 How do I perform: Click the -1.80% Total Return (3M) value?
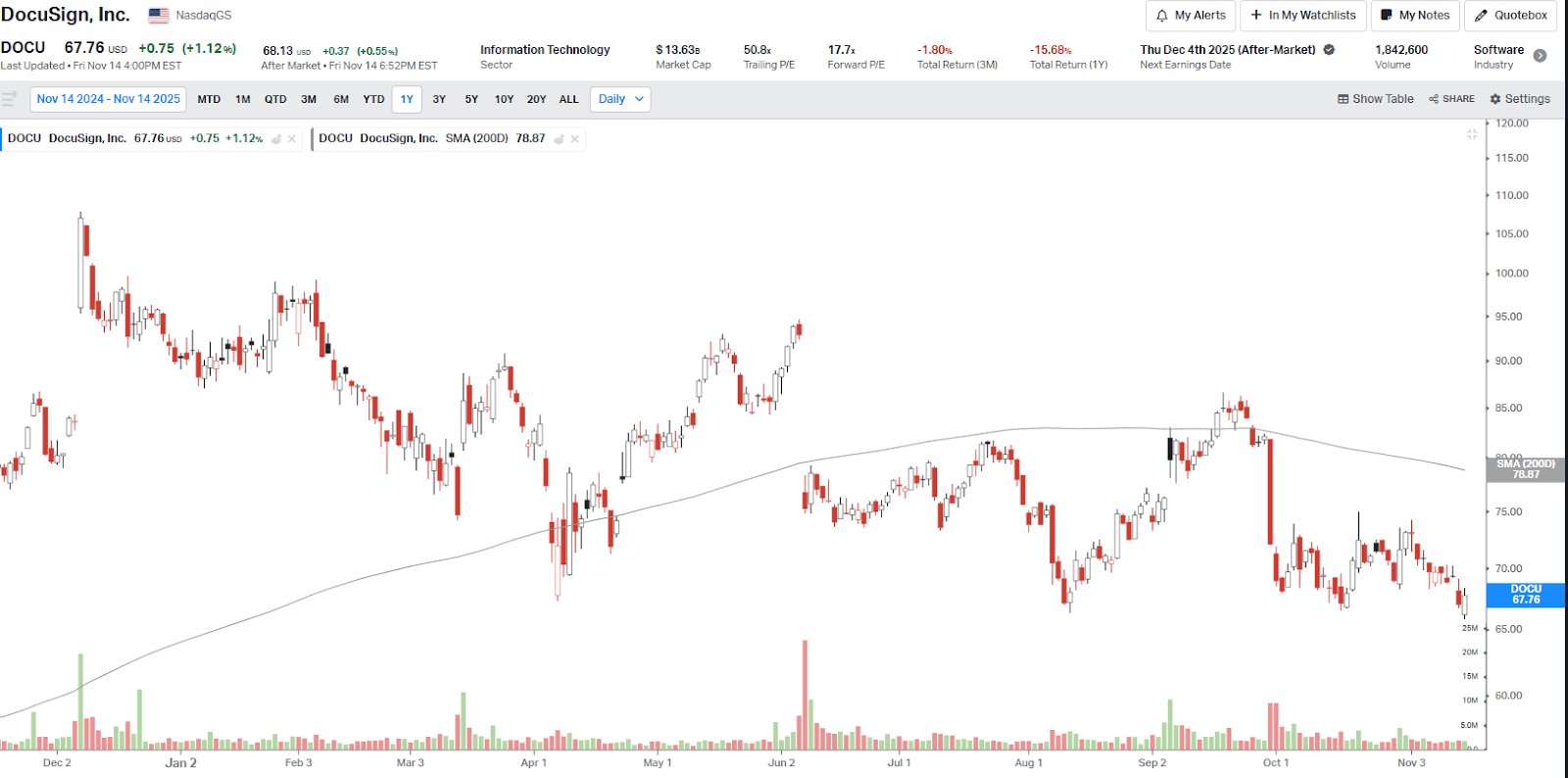click(935, 50)
